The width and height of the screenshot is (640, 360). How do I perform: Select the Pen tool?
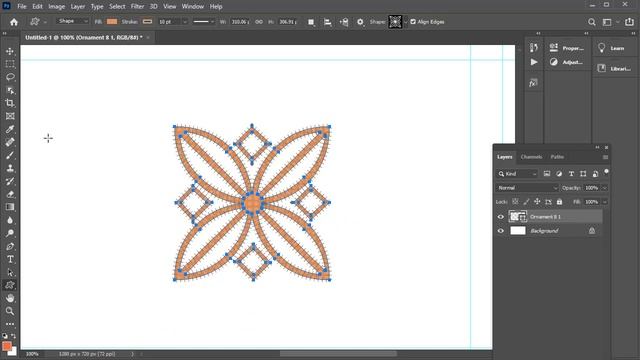coord(10,247)
